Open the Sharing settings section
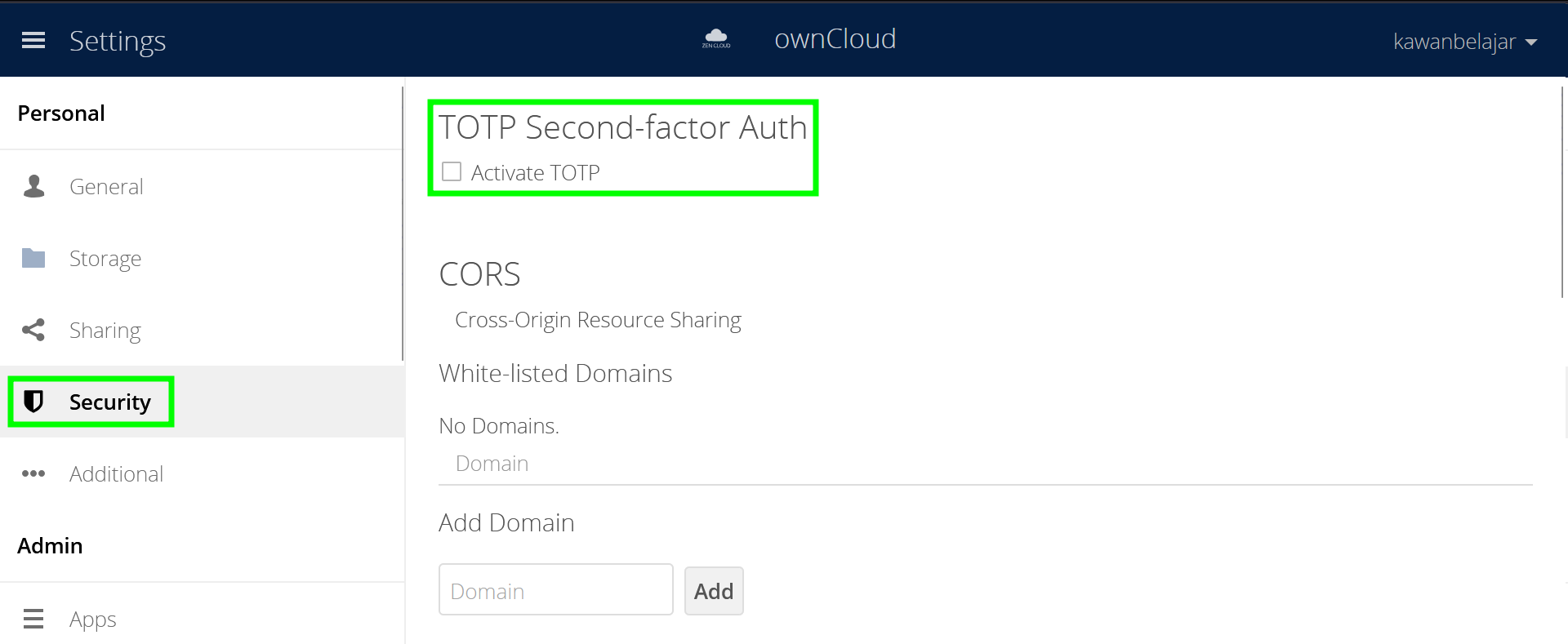 (105, 331)
